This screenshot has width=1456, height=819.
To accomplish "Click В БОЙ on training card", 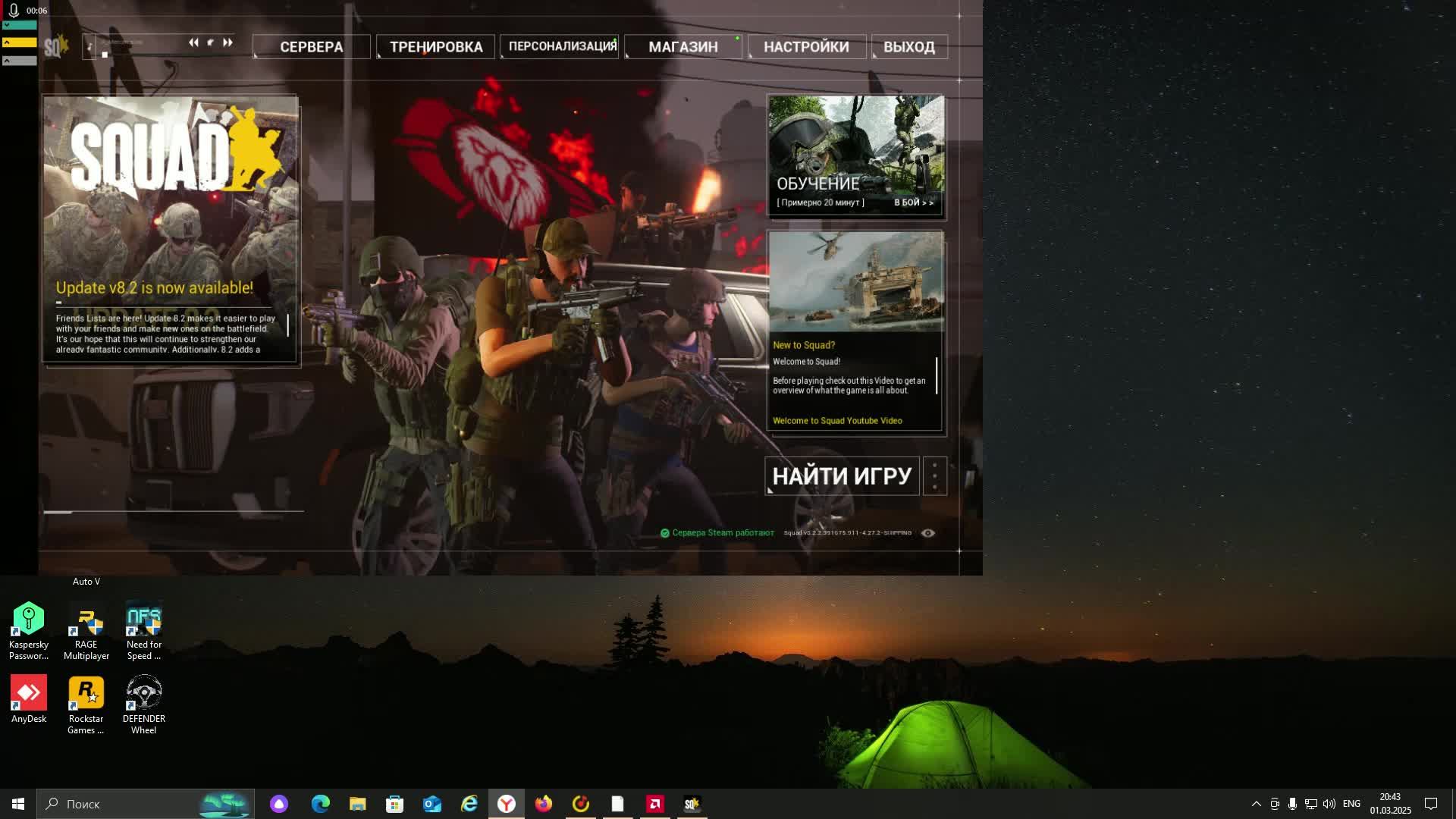I will tap(913, 202).
